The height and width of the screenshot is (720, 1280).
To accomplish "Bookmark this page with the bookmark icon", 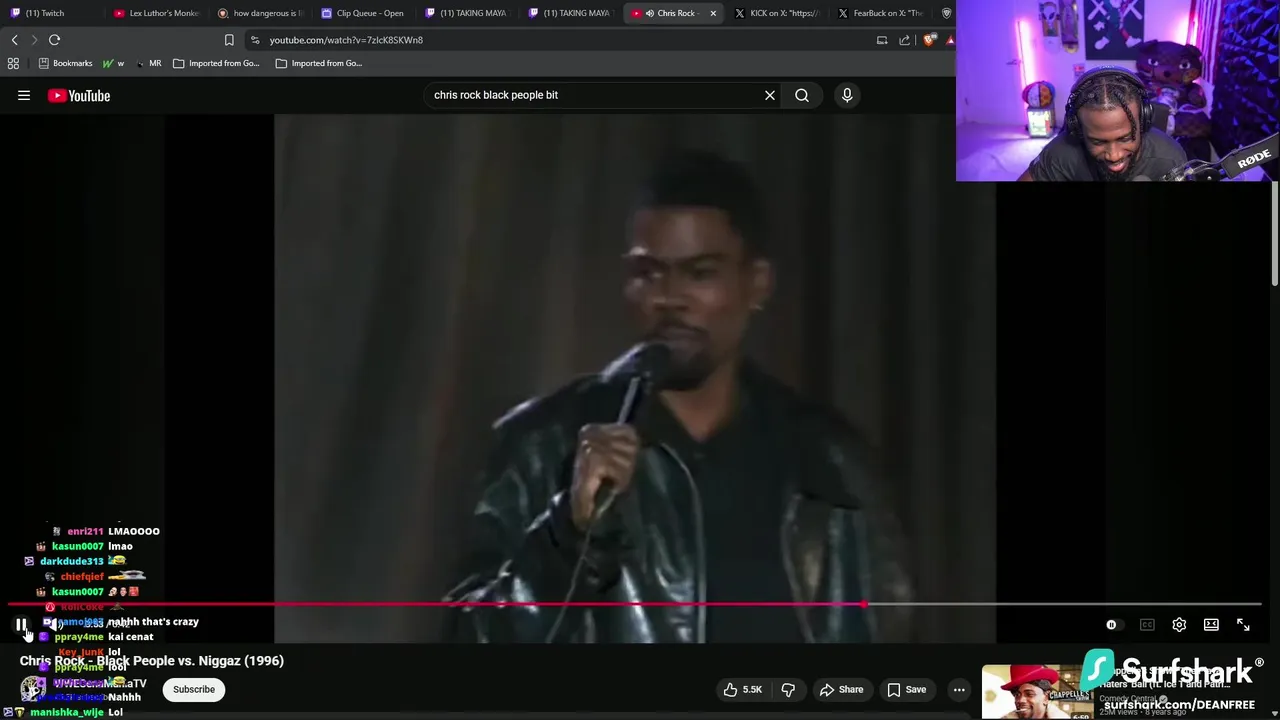I will tap(229, 40).
